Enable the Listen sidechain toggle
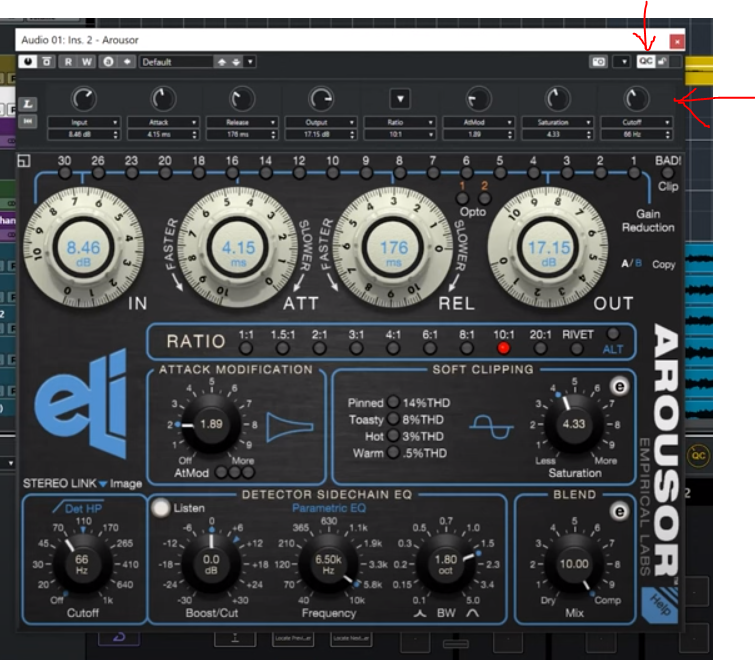Screen dimensions: 755x660 pos(161,508)
